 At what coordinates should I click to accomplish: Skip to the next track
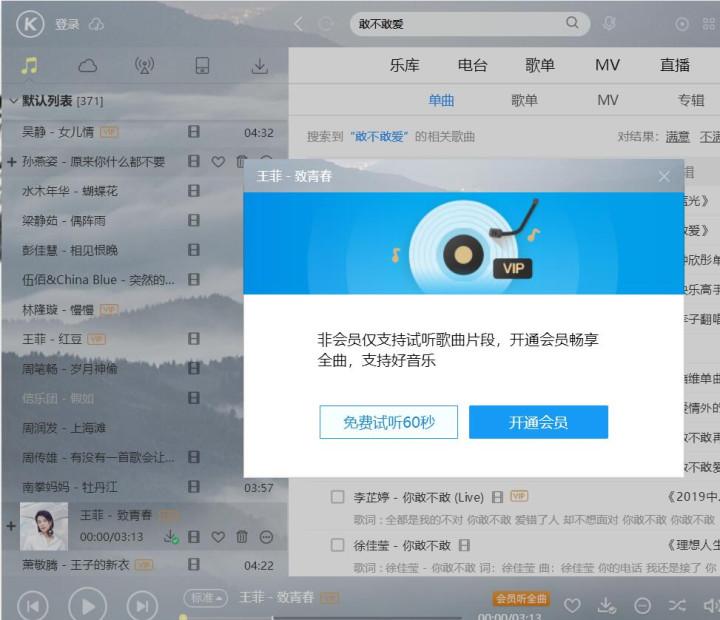pyautogui.click(x=142, y=606)
